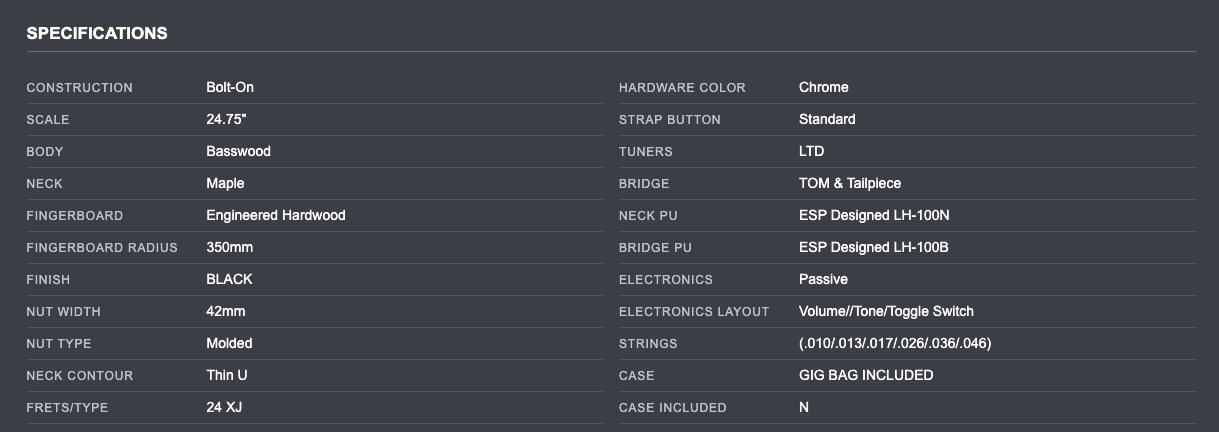
Task: Click the 42mm nut width value
Action: 227,311
